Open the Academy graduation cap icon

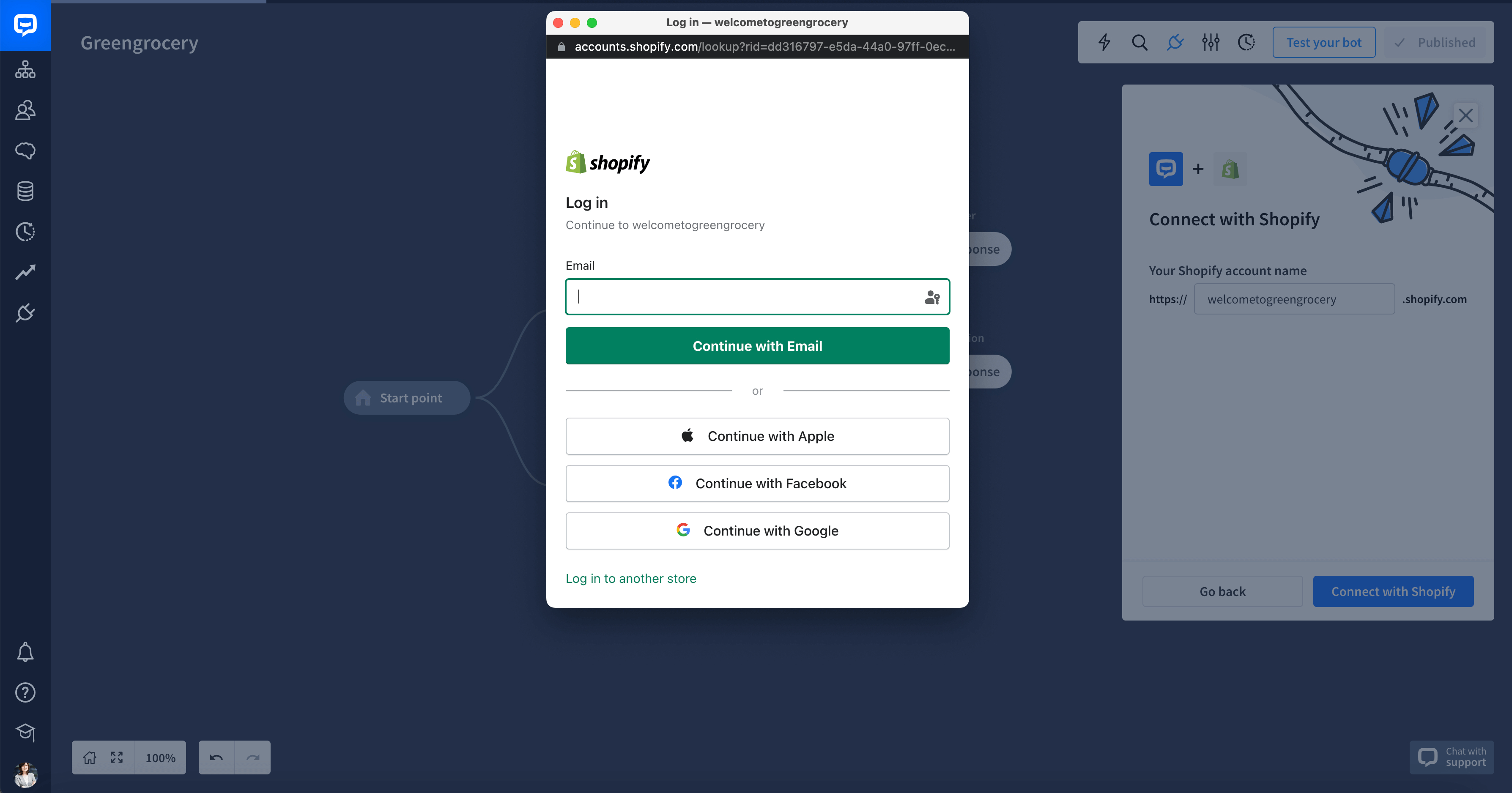(x=25, y=733)
